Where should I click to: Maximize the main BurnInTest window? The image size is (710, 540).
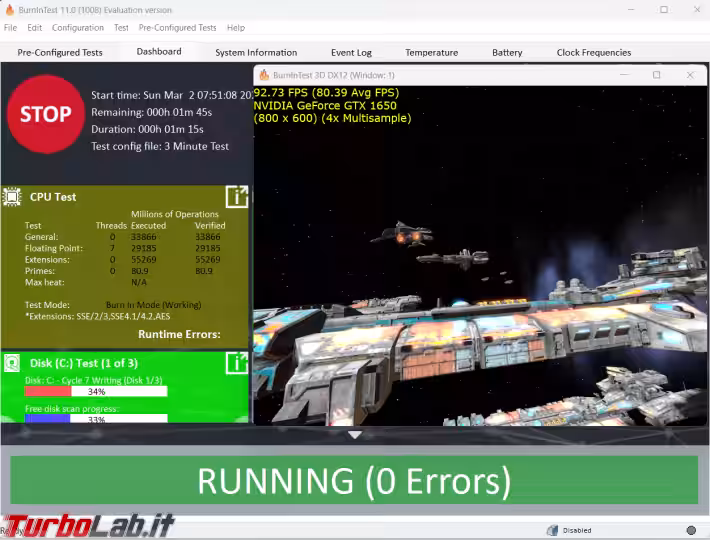pos(664,10)
